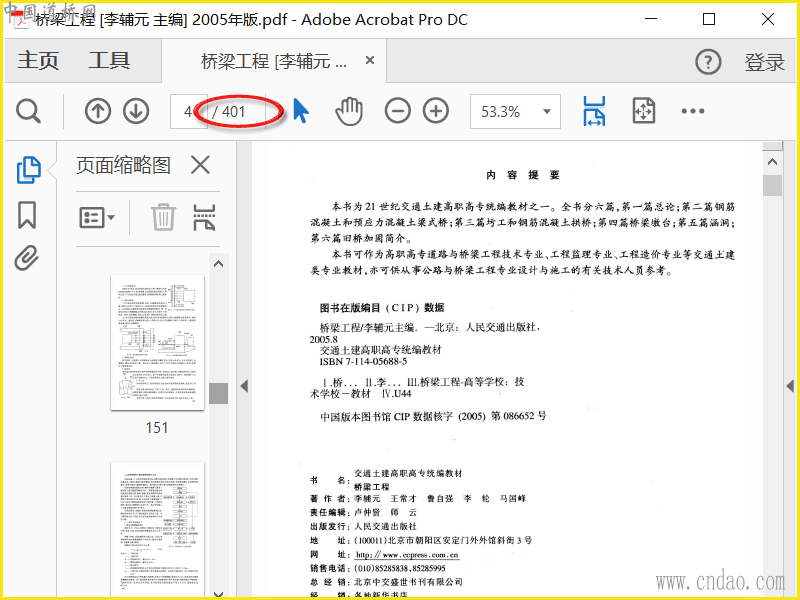Click the fit full page icon
This screenshot has height=600, width=800.
[x=643, y=111]
